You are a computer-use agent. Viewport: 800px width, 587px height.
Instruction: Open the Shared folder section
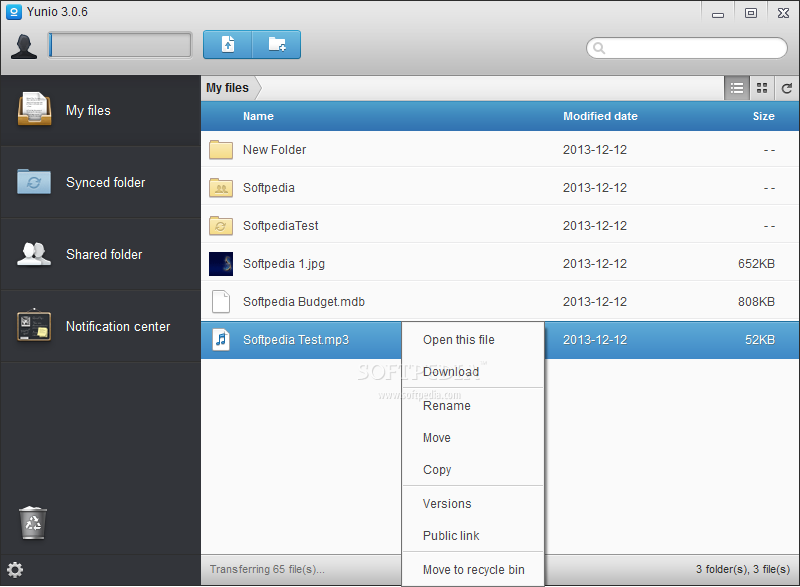click(100, 254)
